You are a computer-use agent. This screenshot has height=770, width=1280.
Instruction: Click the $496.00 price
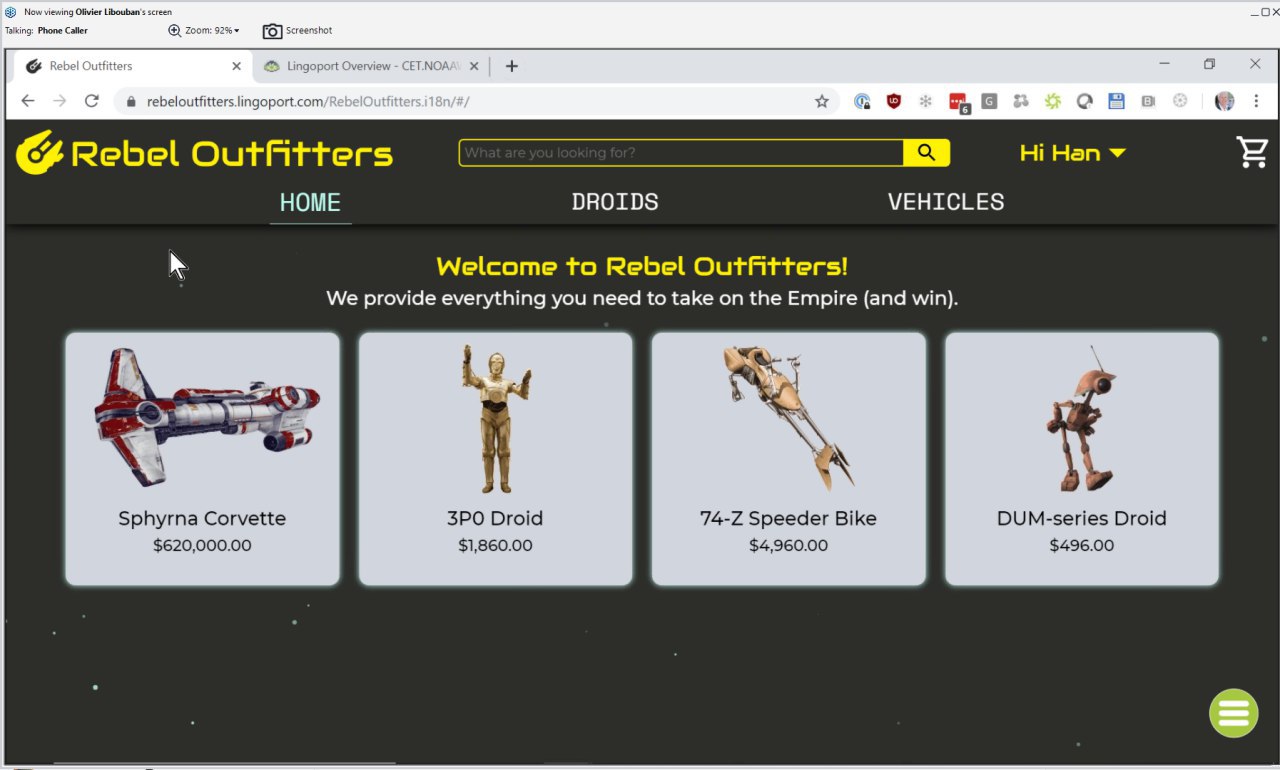click(1081, 546)
